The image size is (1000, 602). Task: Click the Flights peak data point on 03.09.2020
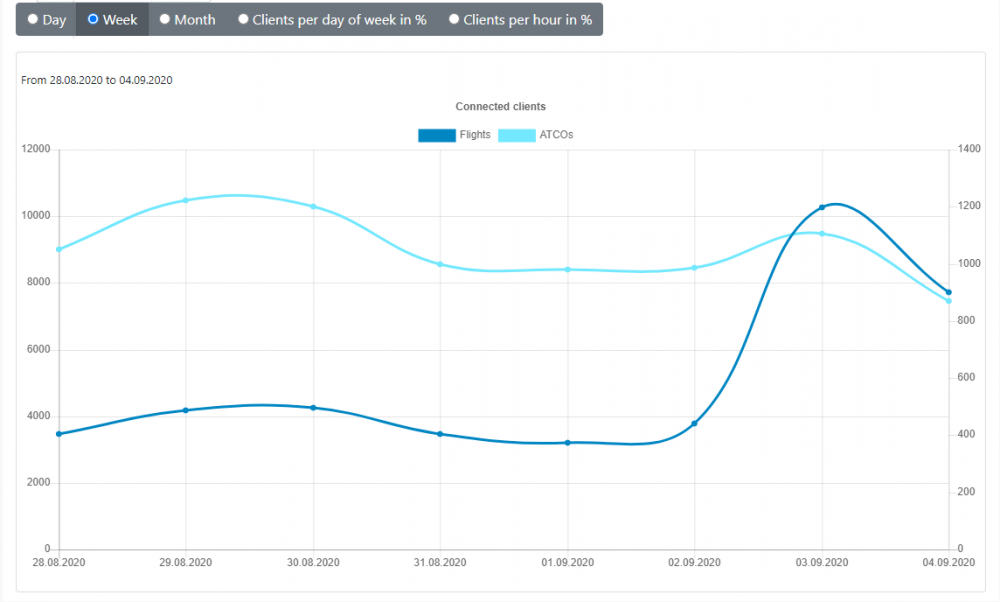point(822,207)
